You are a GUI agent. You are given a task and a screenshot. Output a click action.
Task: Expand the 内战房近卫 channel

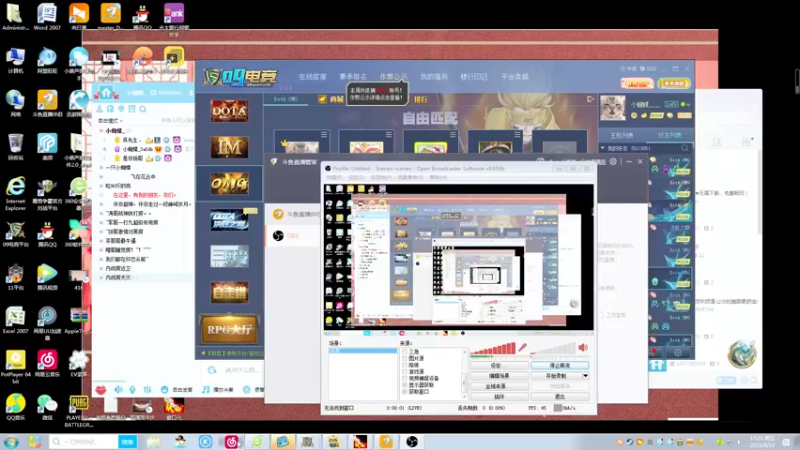(101, 268)
